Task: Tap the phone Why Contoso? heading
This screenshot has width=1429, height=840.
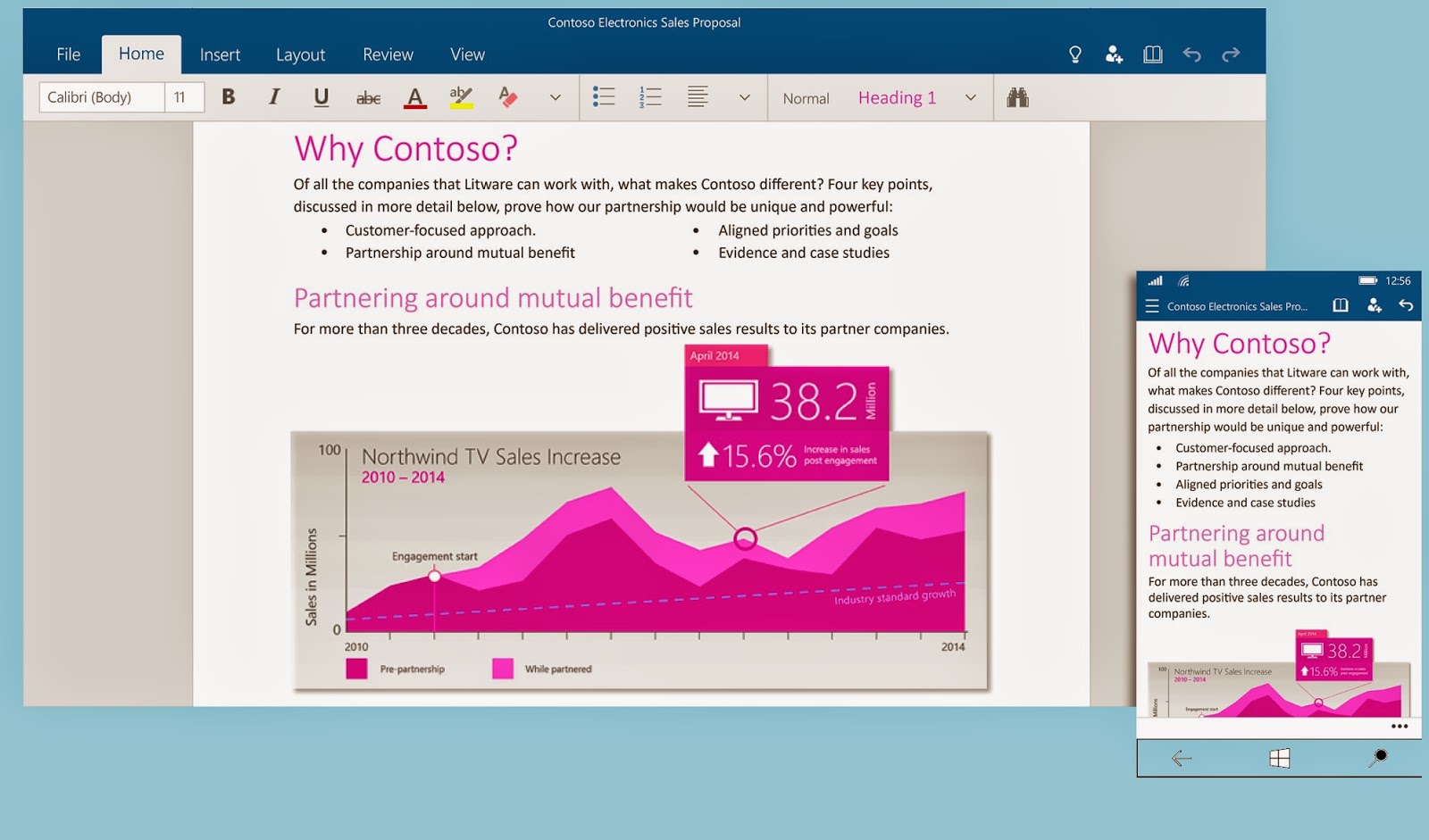Action: [1240, 344]
